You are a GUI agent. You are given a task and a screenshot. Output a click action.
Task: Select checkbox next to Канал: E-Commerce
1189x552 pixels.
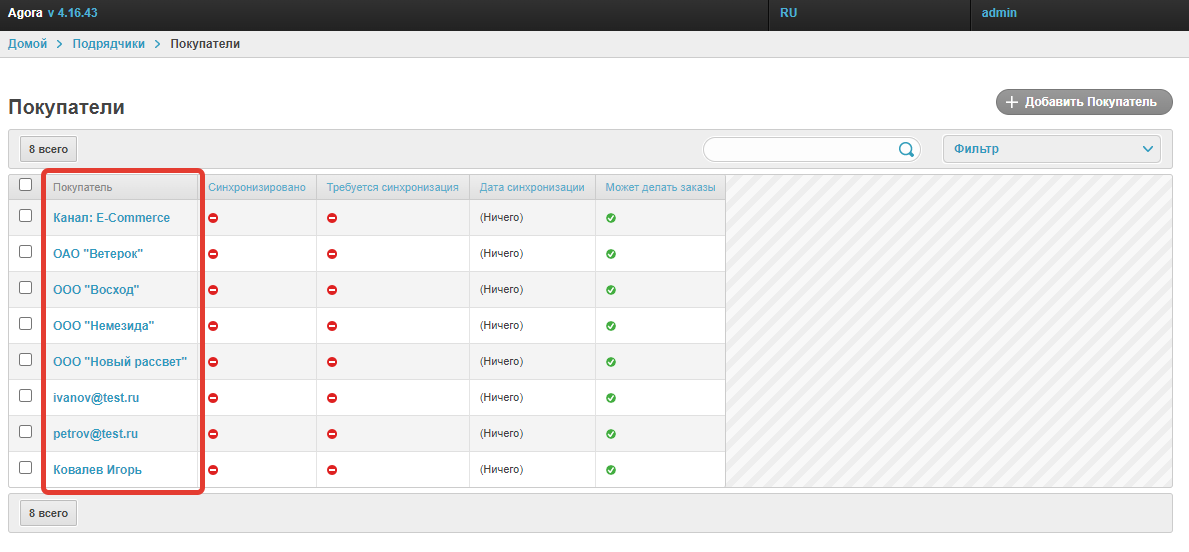pyautogui.click(x=26, y=216)
